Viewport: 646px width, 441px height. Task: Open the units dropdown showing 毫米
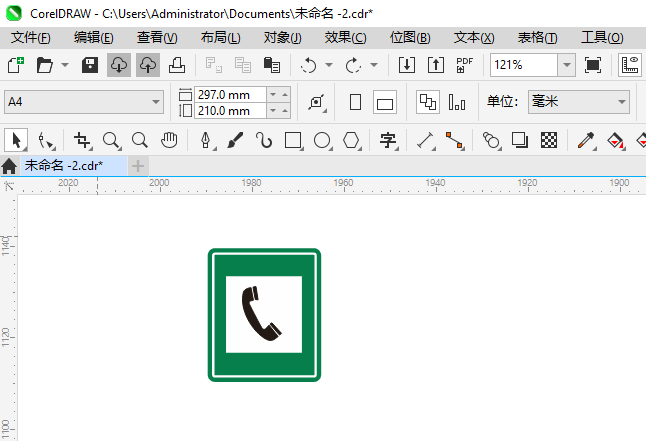tap(579, 102)
